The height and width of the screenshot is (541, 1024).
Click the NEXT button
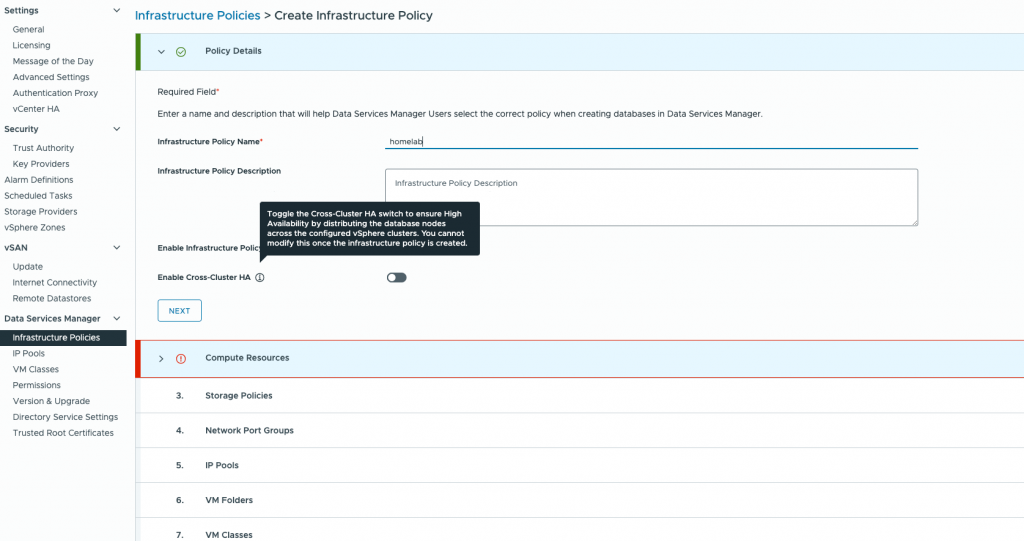(180, 311)
